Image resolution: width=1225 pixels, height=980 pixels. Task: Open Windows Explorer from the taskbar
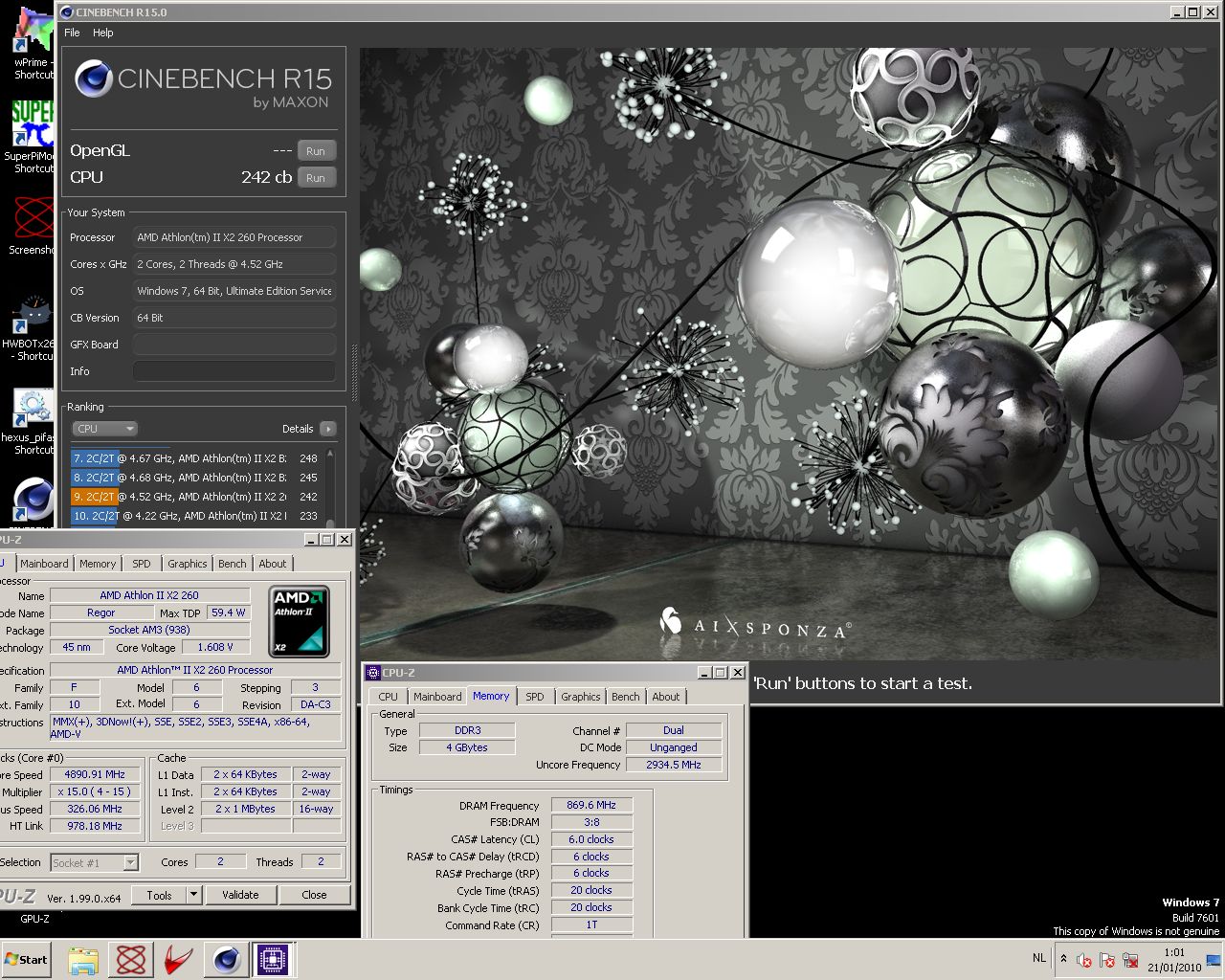click(x=83, y=959)
